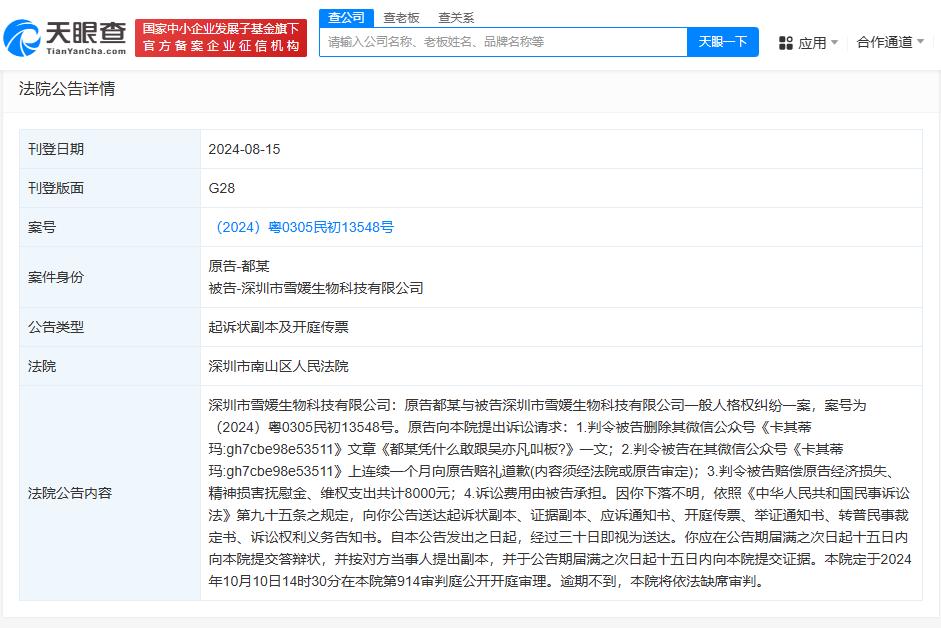The height and width of the screenshot is (628, 941).
Task: Click the 刊登日期 label cell
Action: 110,149
